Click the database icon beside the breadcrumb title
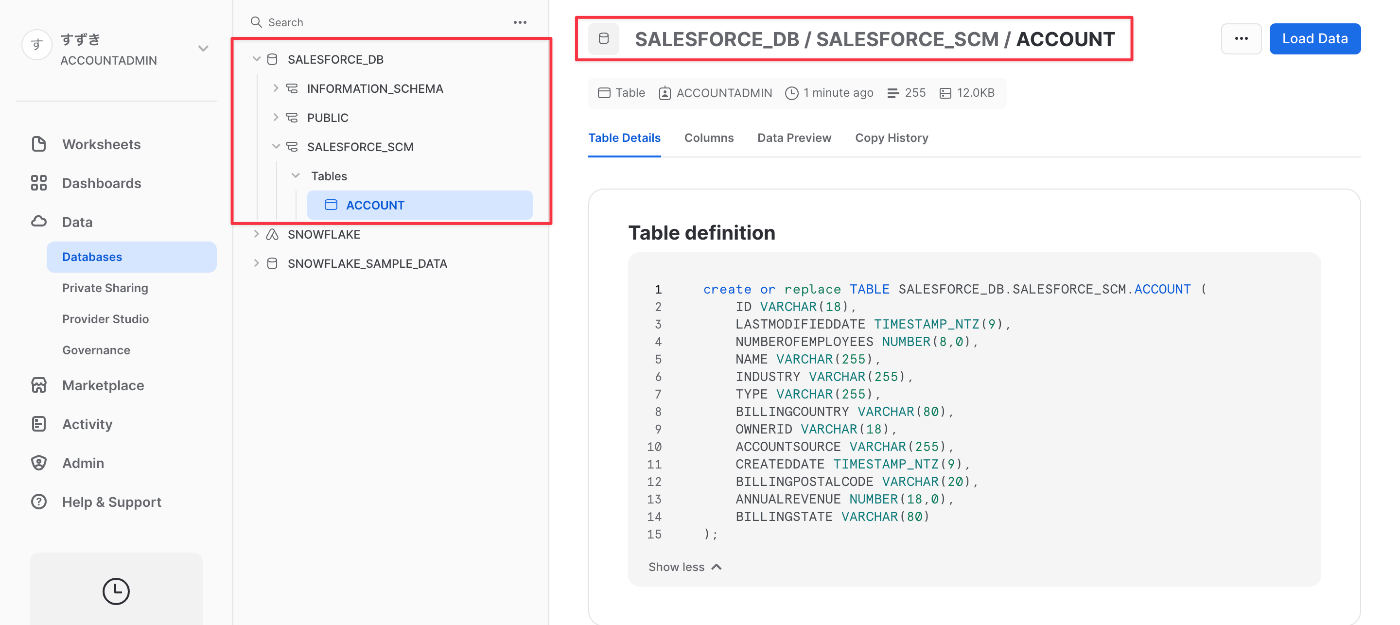This screenshot has width=1400, height=625. [x=603, y=39]
